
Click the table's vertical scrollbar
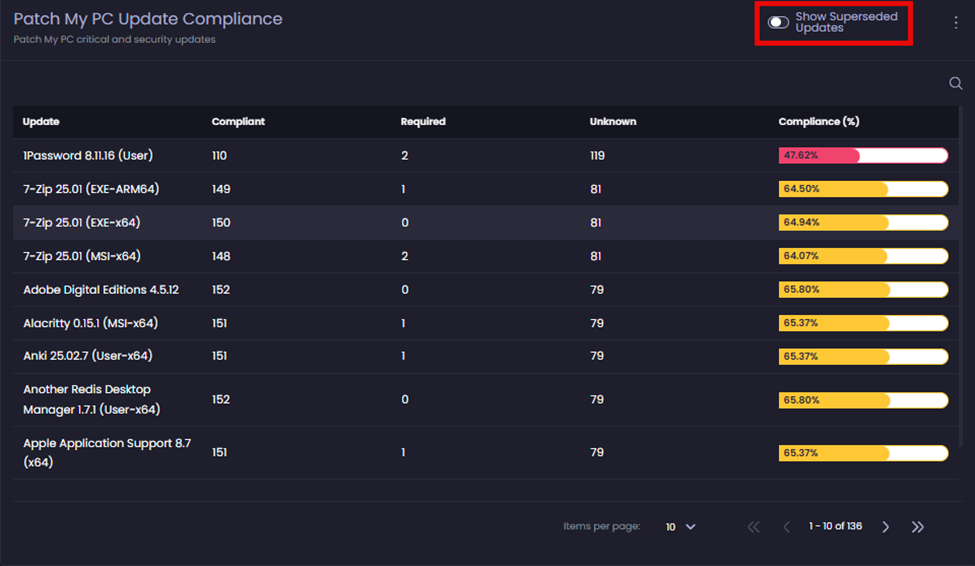coord(961,277)
